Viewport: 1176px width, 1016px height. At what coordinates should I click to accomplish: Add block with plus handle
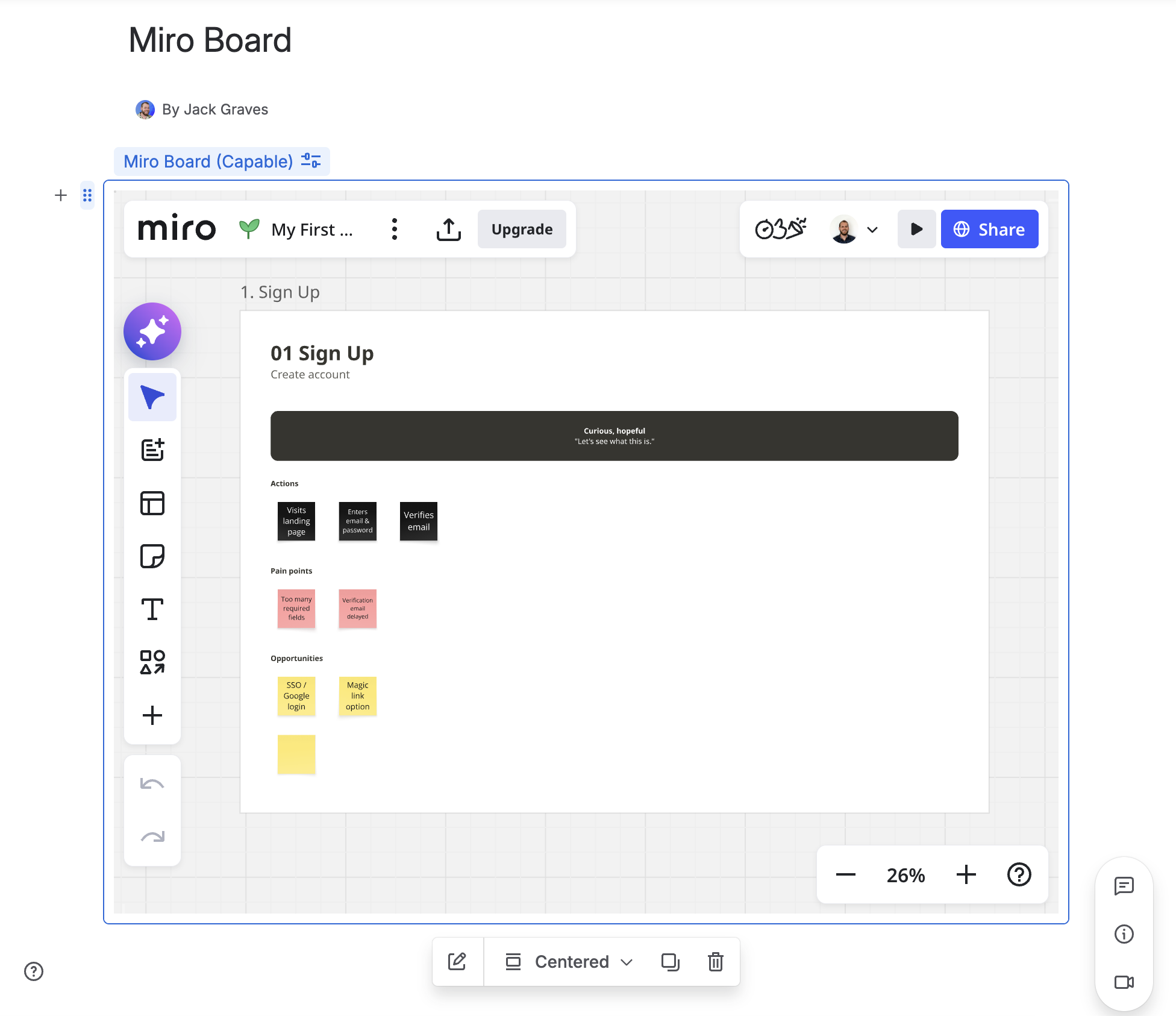tap(61, 195)
